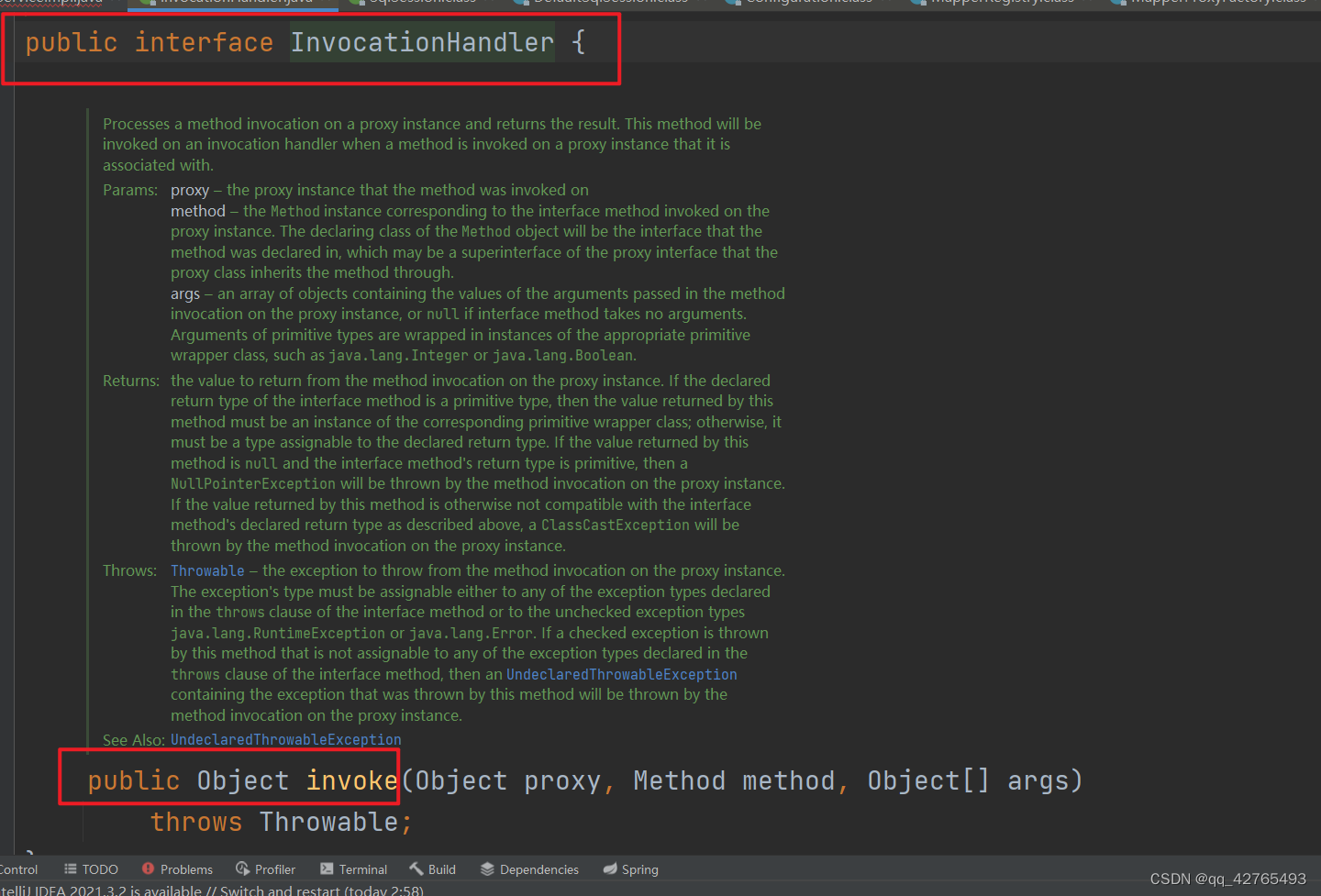Click the 'proxy' param name in documentation

190,190
